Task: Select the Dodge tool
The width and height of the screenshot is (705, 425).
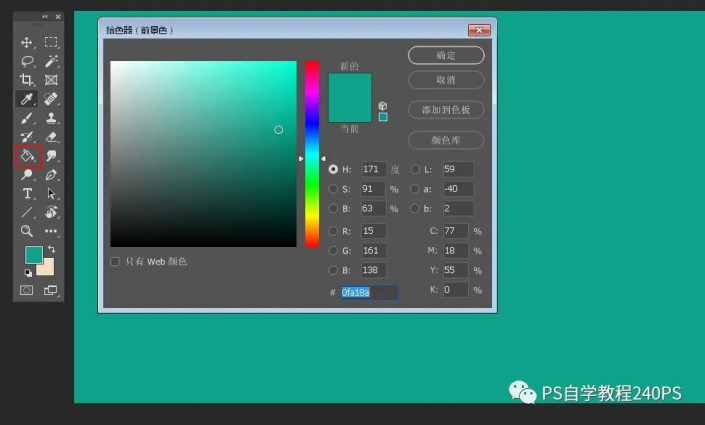Action: pyautogui.click(x=27, y=174)
